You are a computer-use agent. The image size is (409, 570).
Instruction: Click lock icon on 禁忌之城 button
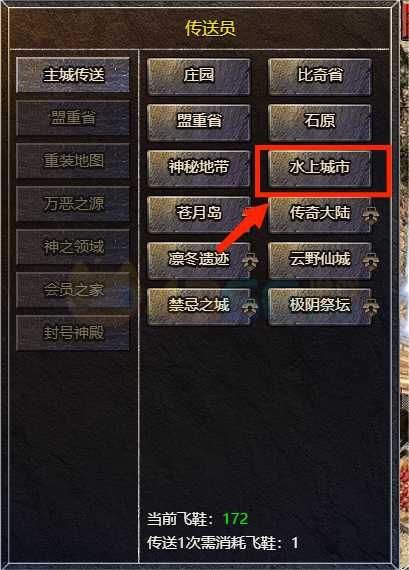pos(249,308)
